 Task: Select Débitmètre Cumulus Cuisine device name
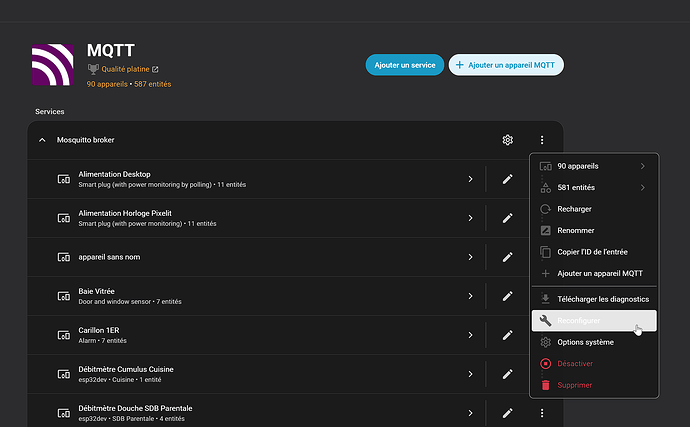126,369
